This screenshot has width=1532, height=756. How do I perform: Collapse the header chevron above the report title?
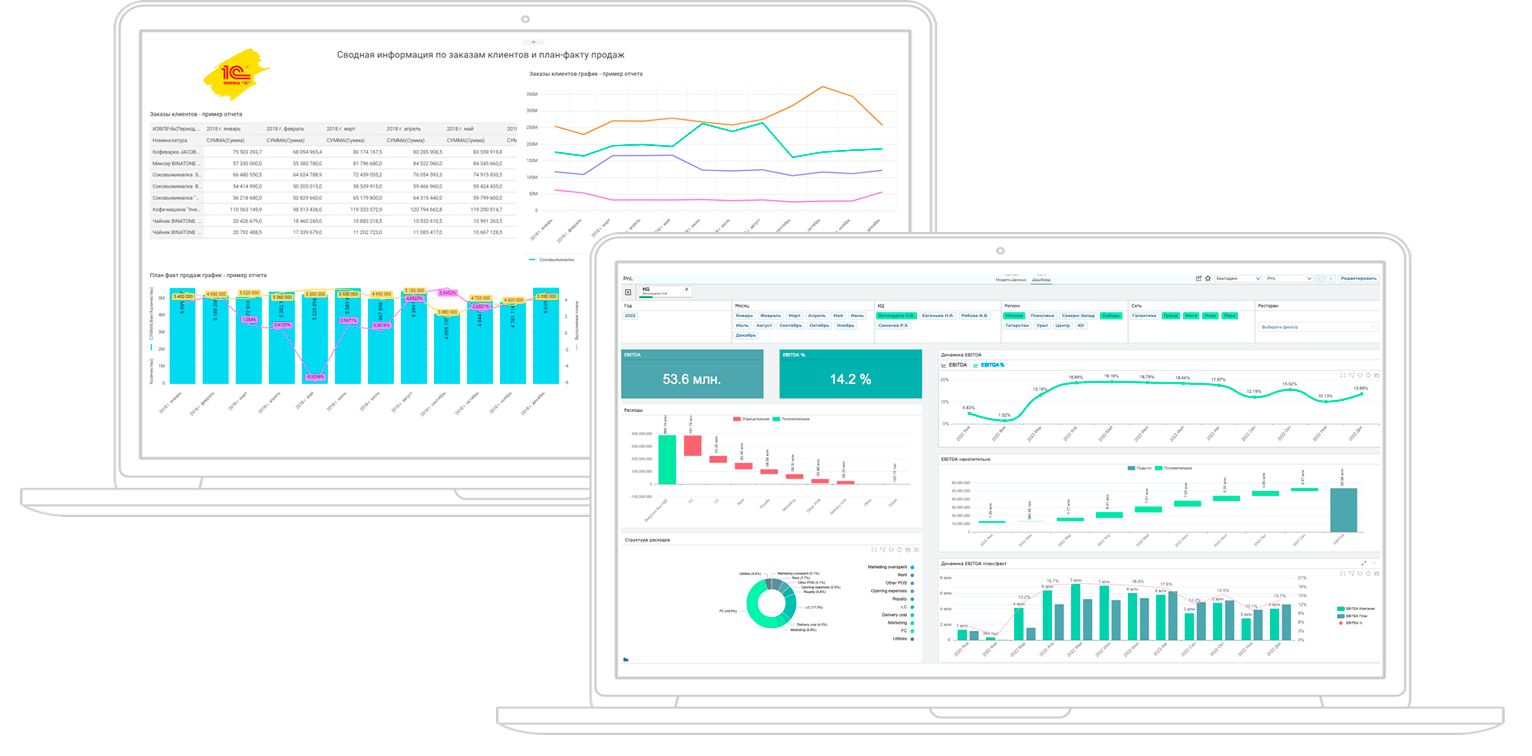click(532, 42)
